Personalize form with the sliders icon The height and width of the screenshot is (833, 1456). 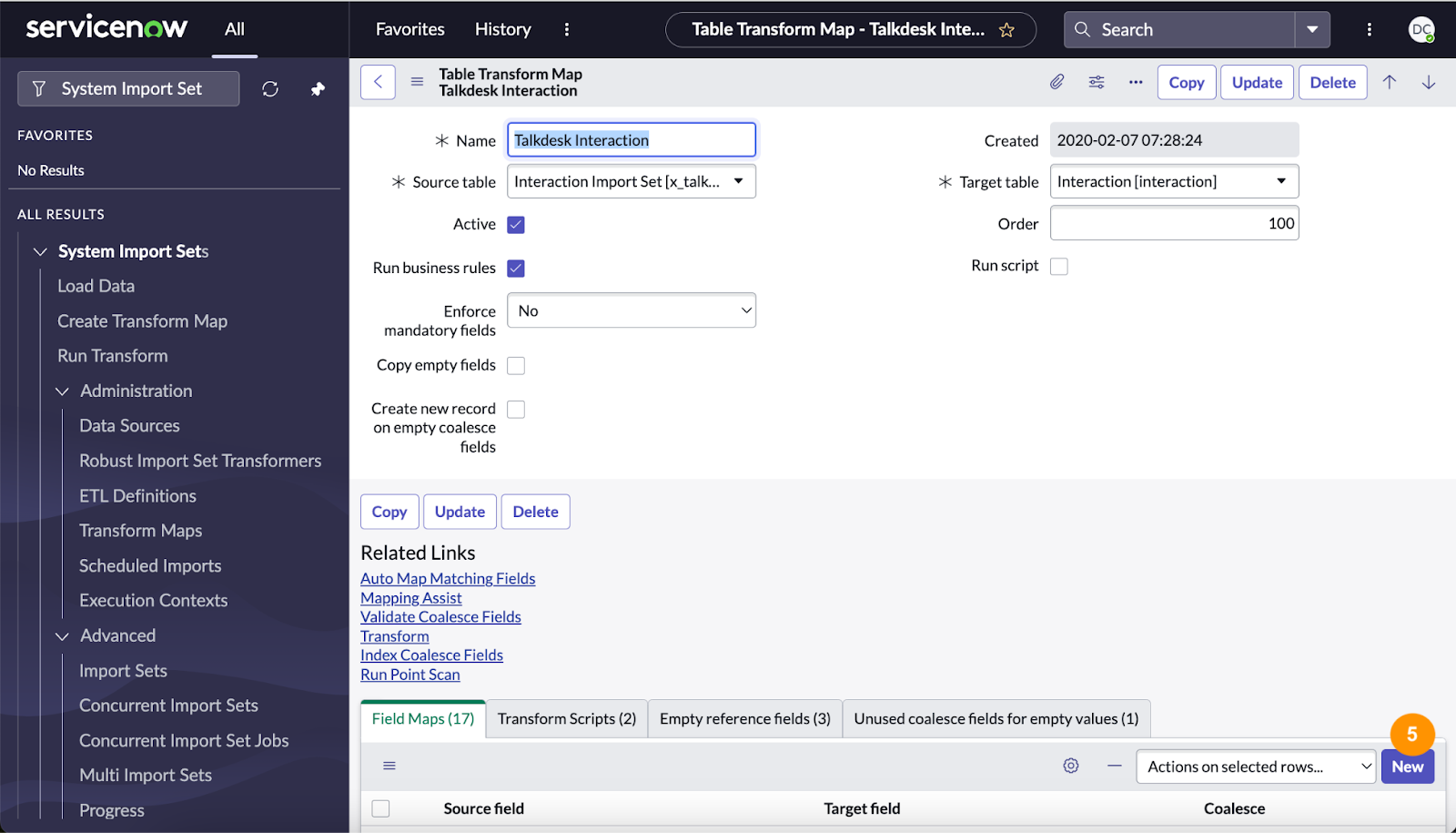pos(1097,82)
